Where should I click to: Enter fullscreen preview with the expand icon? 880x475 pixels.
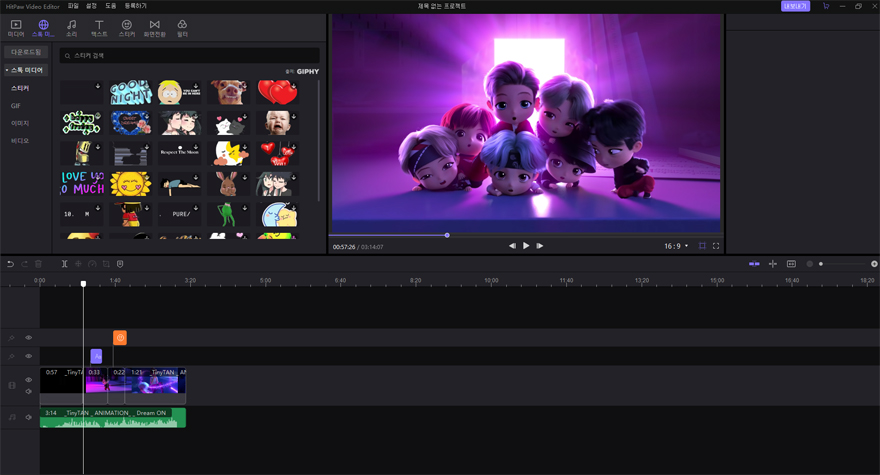point(716,246)
